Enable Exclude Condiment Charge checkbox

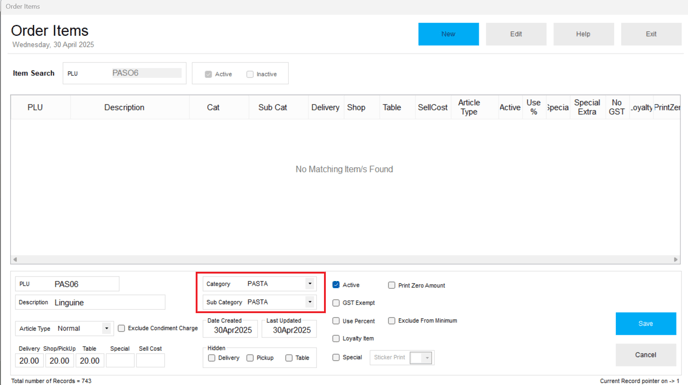click(x=122, y=328)
